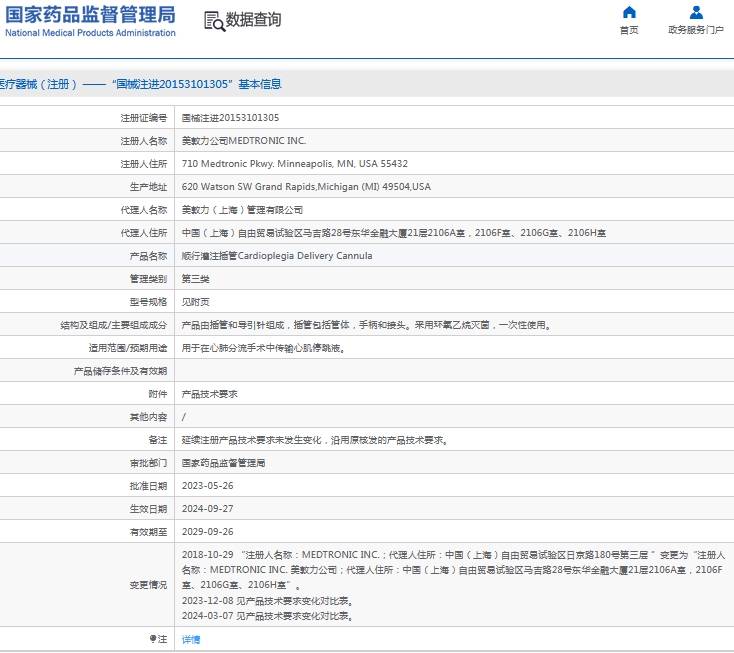Click the 注册人名称 row label
This screenshot has width=734, height=653.
(144, 141)
